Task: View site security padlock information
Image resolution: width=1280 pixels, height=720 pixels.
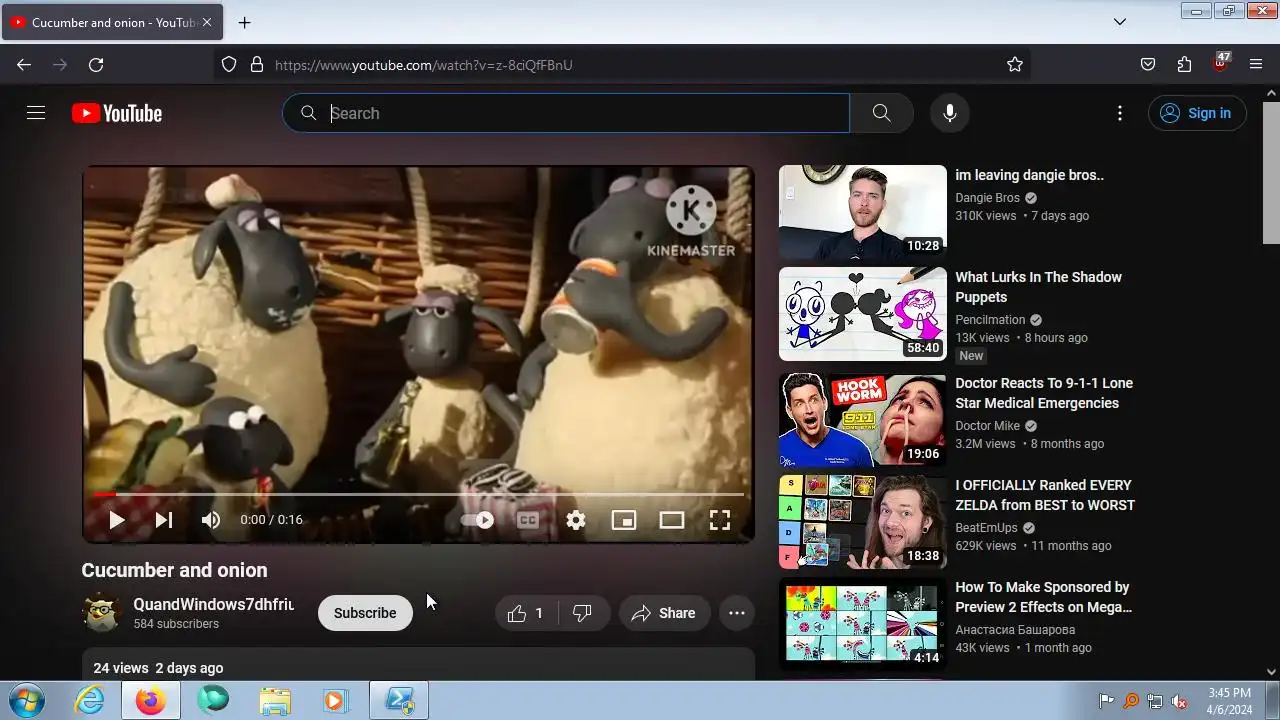Action: coord(257,64)
